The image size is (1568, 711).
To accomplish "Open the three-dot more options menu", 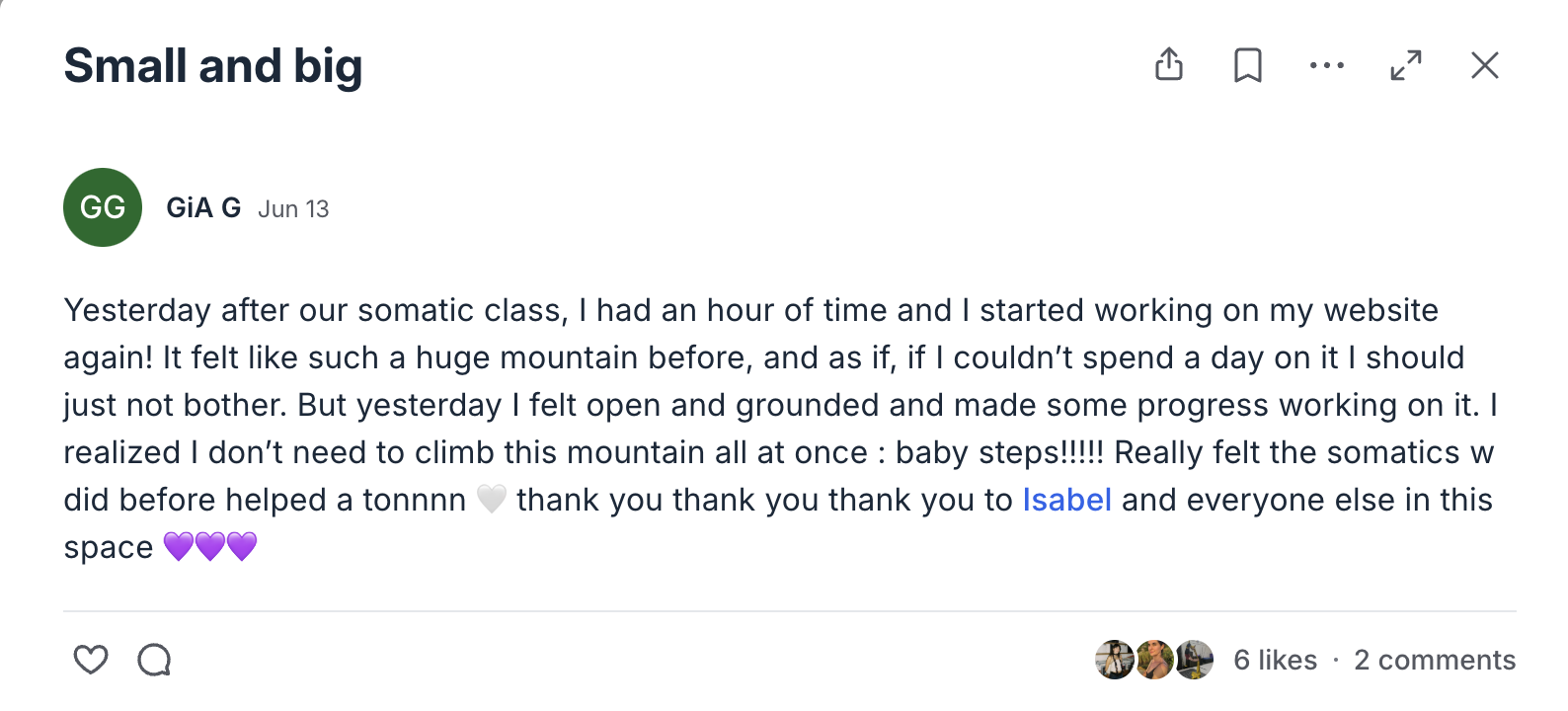I will (x=1327, y=65).
